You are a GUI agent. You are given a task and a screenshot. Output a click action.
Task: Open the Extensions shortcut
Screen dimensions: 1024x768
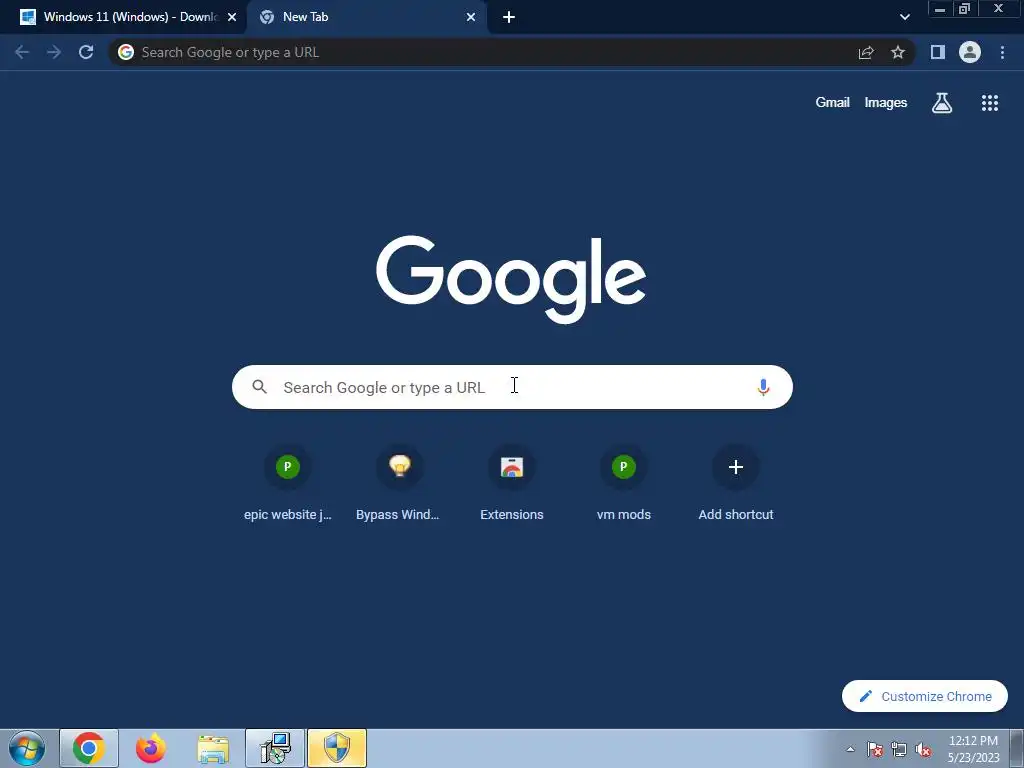pos(512,483)
